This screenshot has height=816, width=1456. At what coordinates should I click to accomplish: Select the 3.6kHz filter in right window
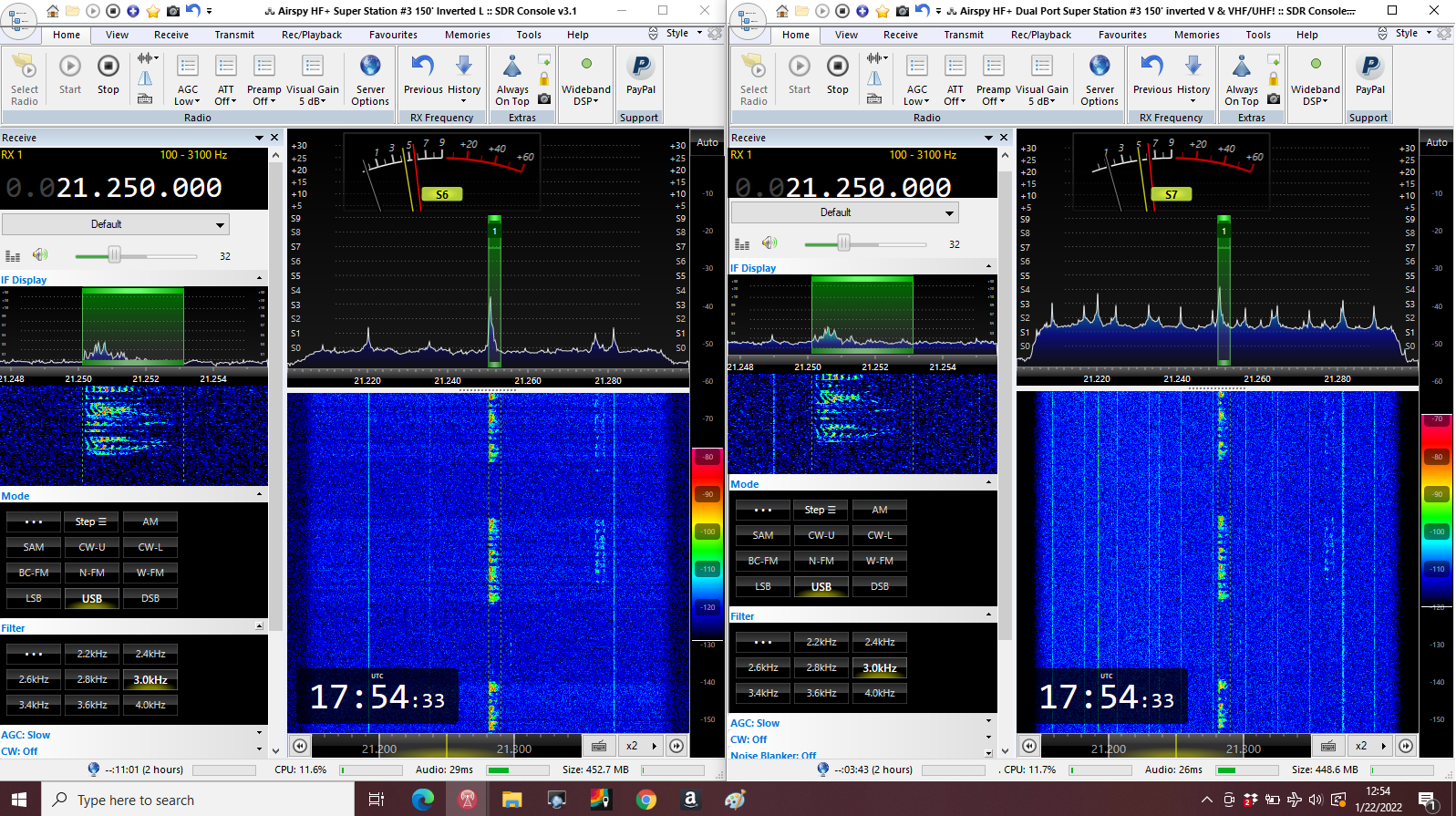(821, 693)
